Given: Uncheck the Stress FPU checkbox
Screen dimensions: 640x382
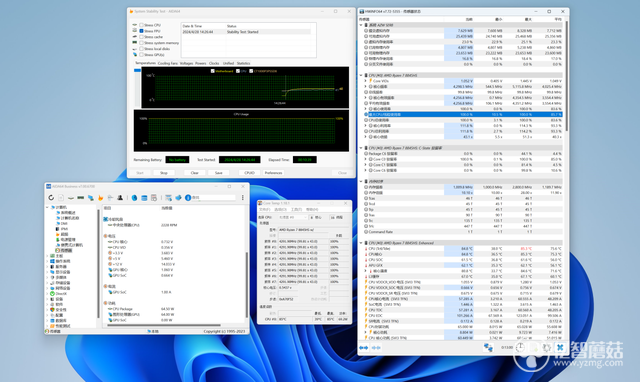Looking at the screenshot, I should [141, 31].
